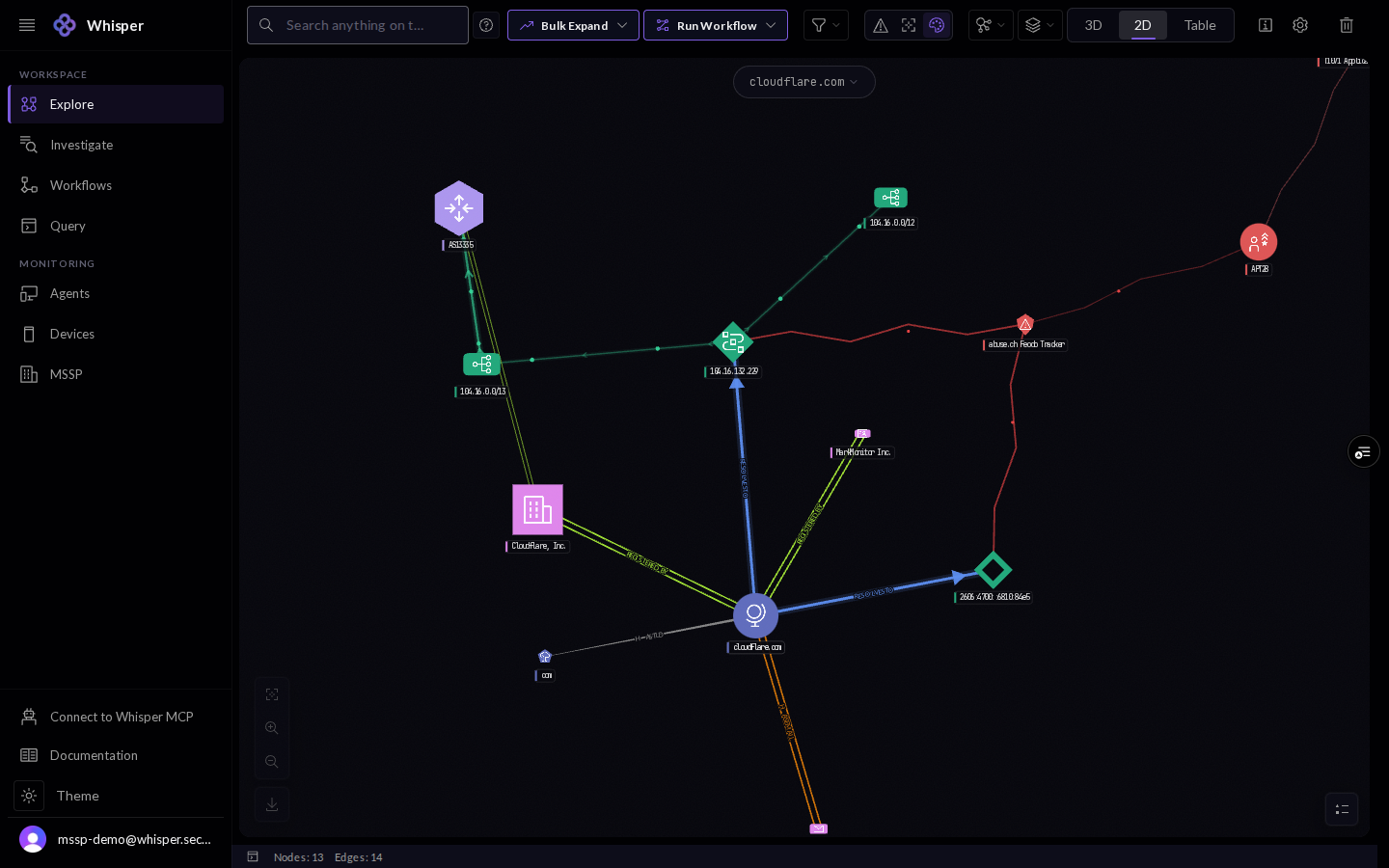Click the 104.16.132.229 node label
Viewport: 1389px width, 868px height.
coord(733,371)
